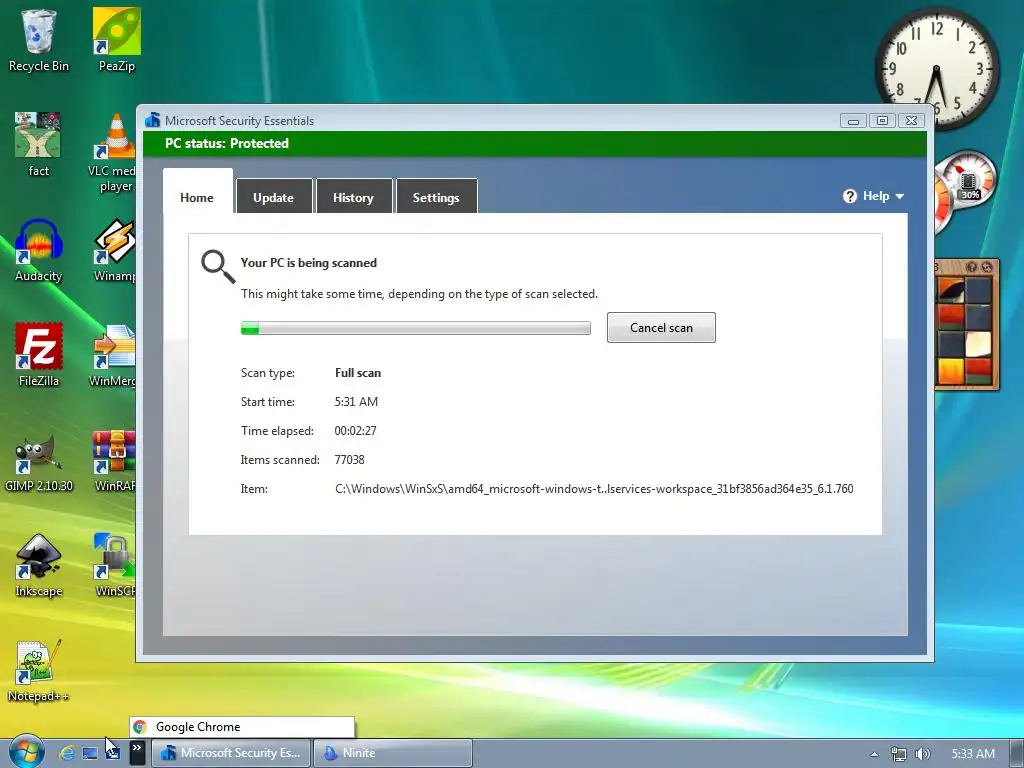Select the Audacity desktop shortcut

pyautogui.click(x=39, y=251)
